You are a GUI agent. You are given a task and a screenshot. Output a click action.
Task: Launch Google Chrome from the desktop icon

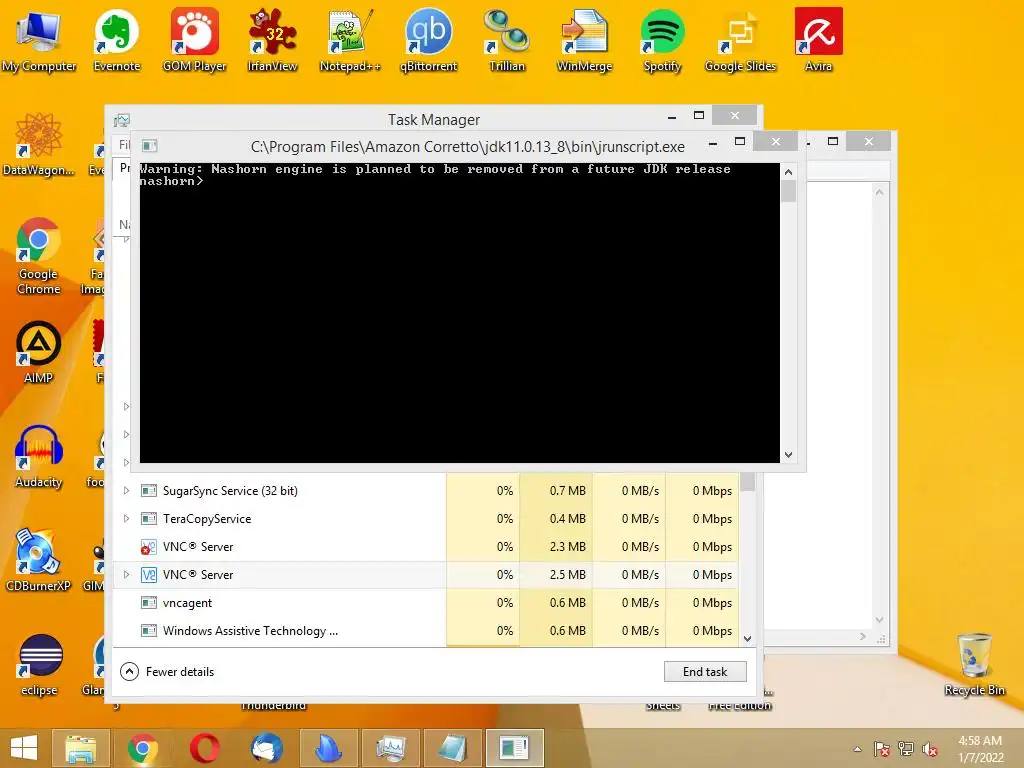pos(39,256)
